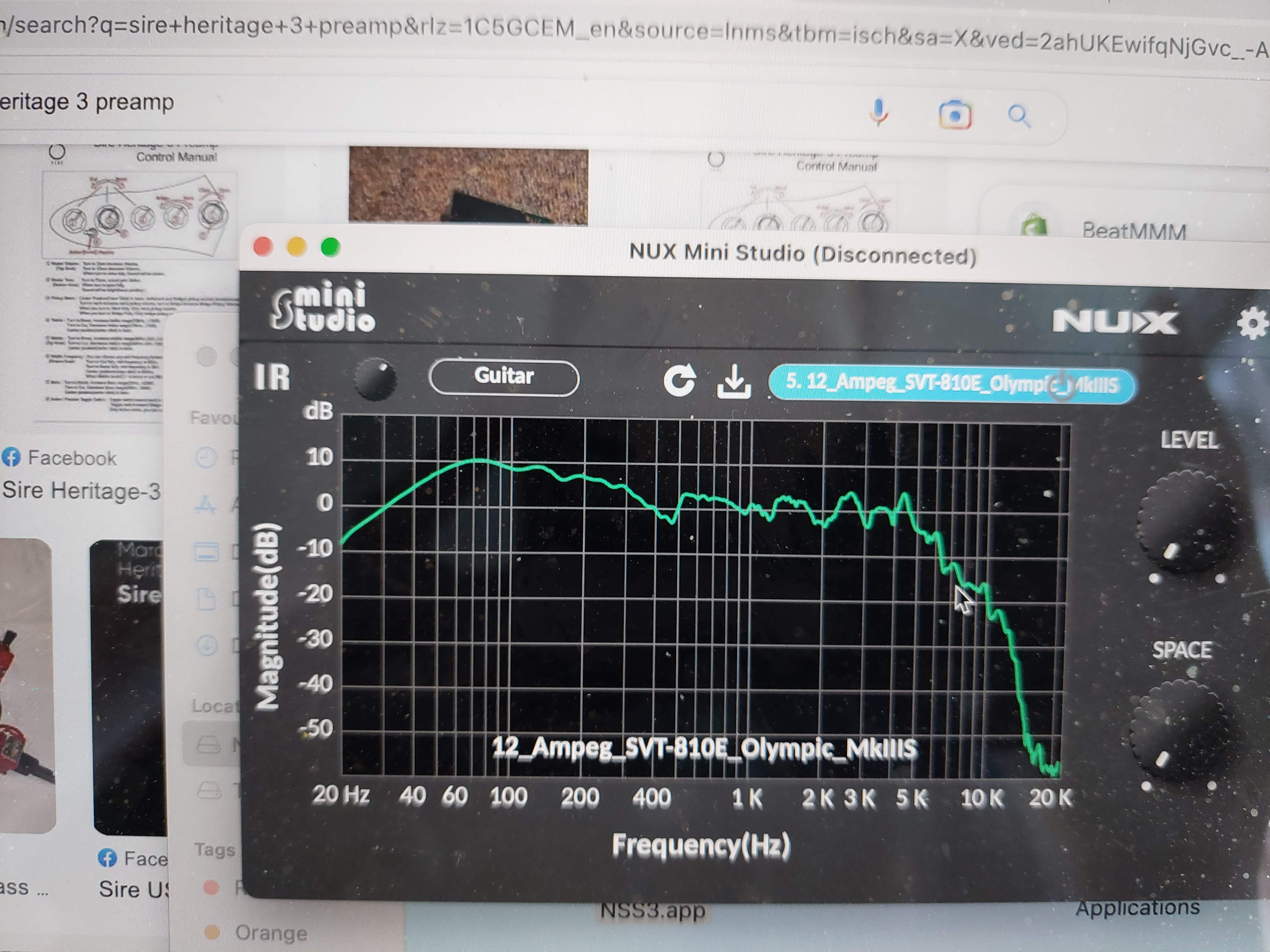This screenshot has width=1270, height=952.
Task: Open the Sire Heritage-3 Facebook result
Action: (x=81, y=491)
